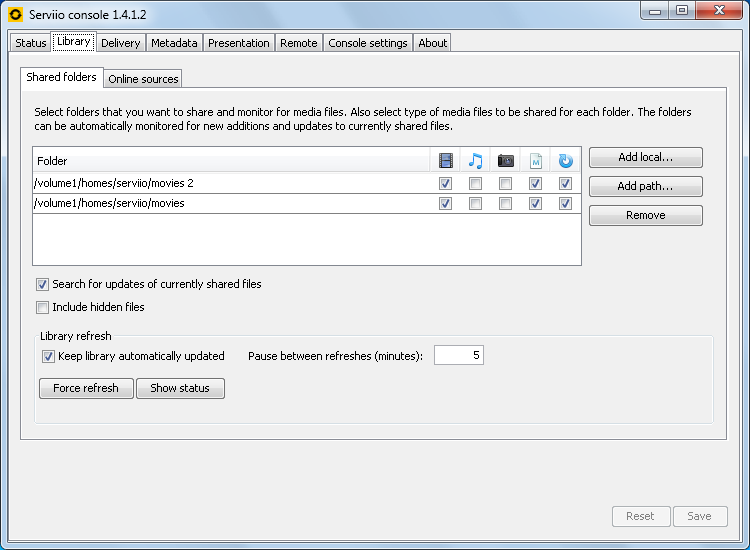Select the Shared folders sub-tab
750x550 pixels.
pos(62,77)
